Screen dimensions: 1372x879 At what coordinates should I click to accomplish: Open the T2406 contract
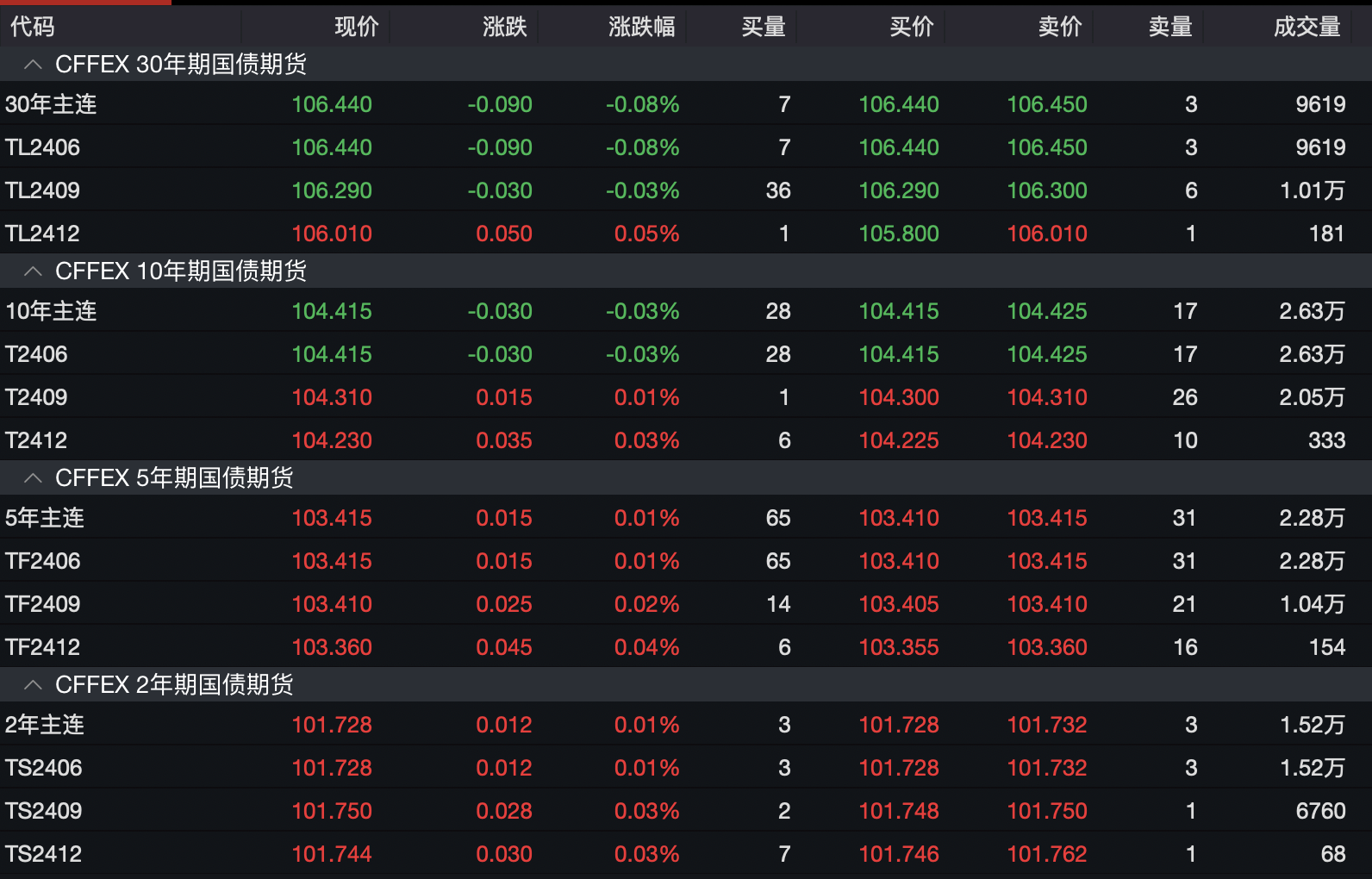pyautogui.click(x=36, y=354)
